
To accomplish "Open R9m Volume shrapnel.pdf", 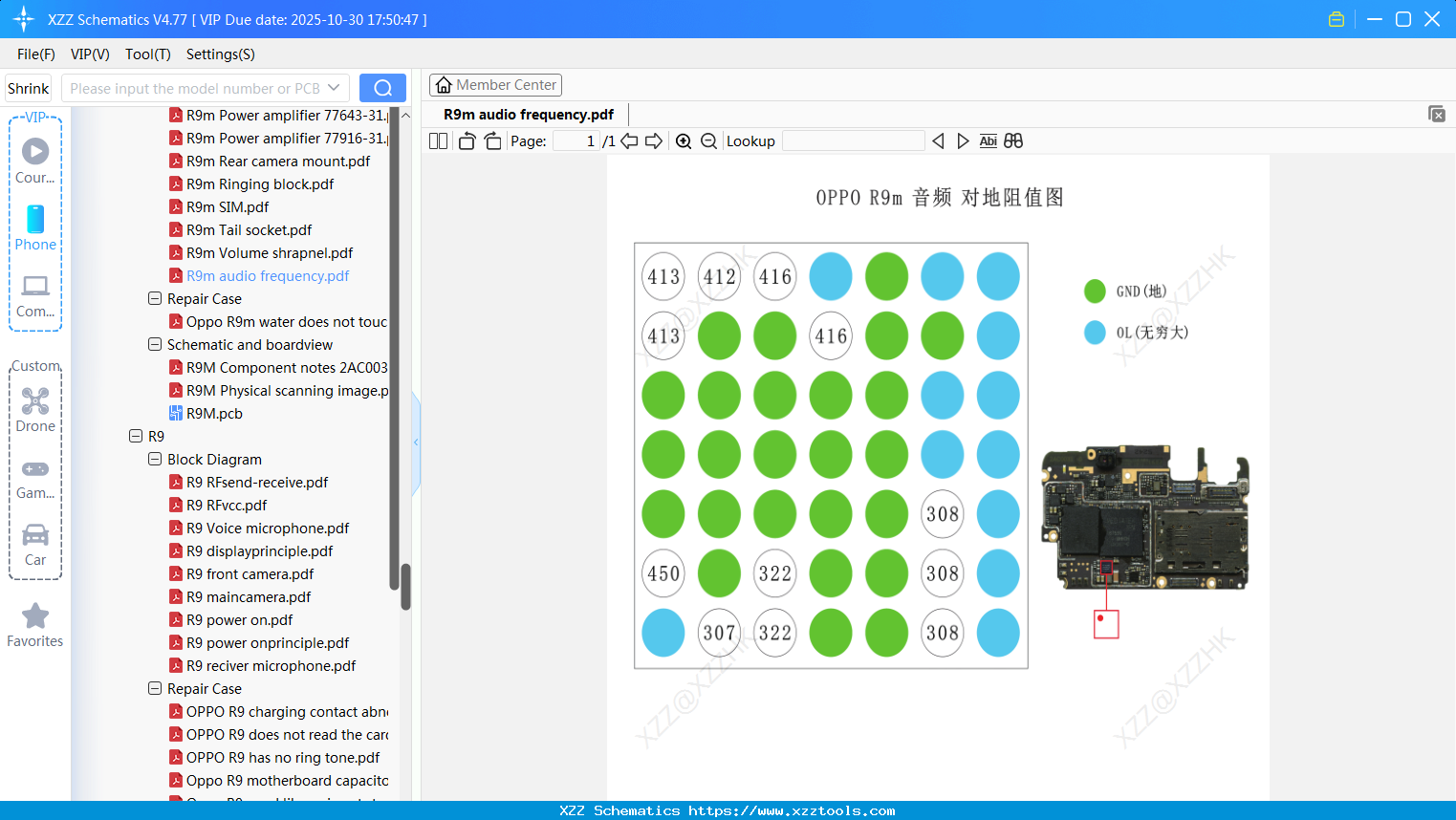I will click(270, 252).
